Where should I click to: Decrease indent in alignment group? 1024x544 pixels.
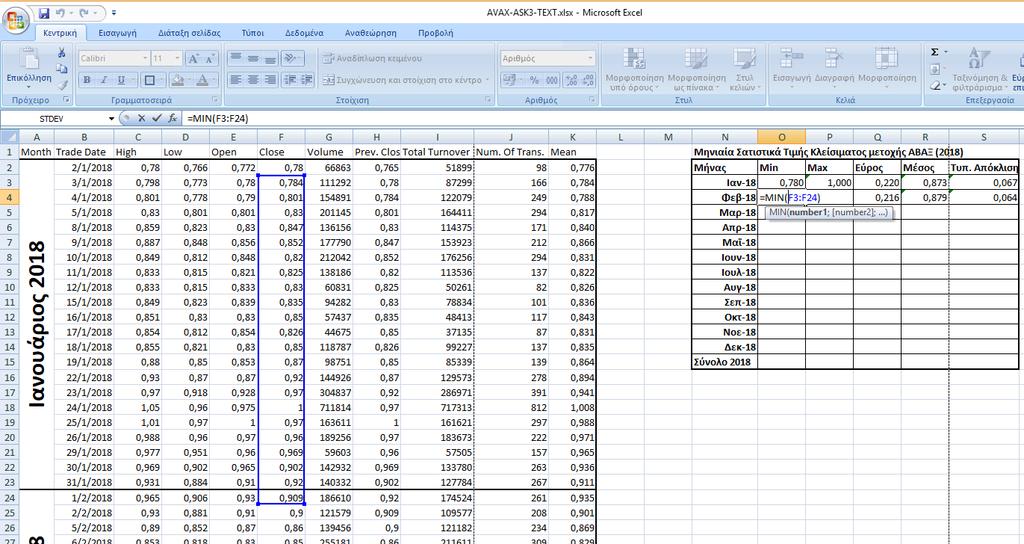[x=290, y=80]
